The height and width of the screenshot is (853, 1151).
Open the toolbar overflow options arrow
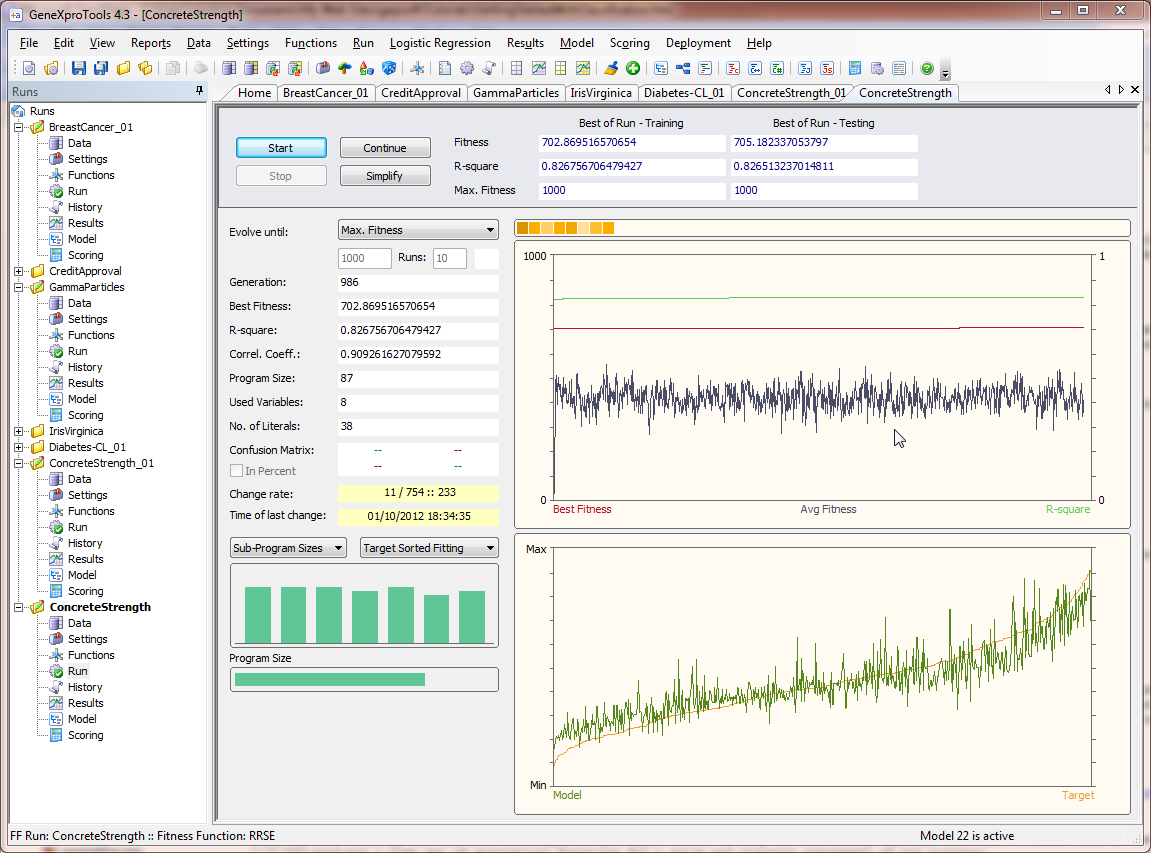945,71
